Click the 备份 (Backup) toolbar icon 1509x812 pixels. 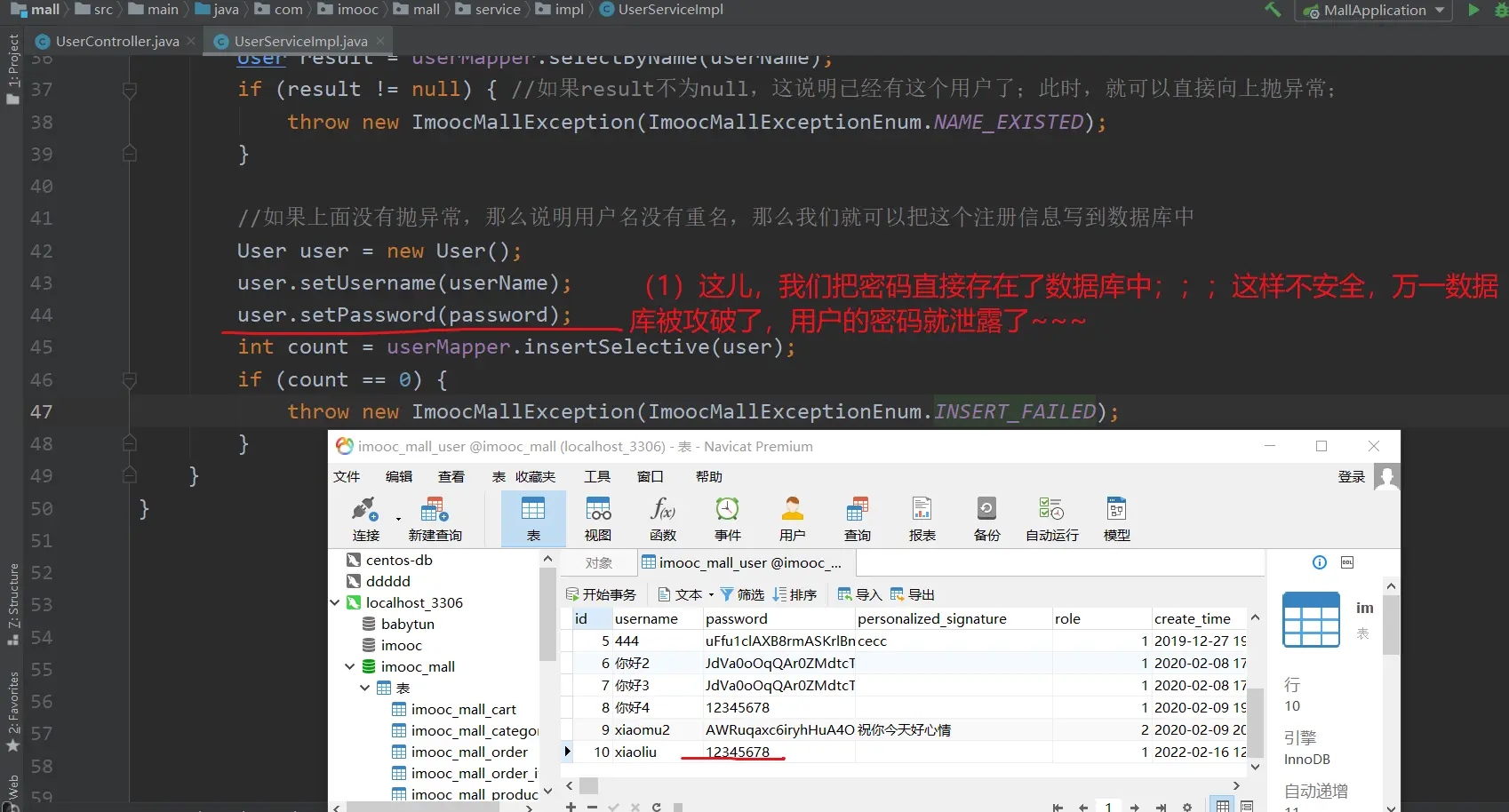point(986,519)
